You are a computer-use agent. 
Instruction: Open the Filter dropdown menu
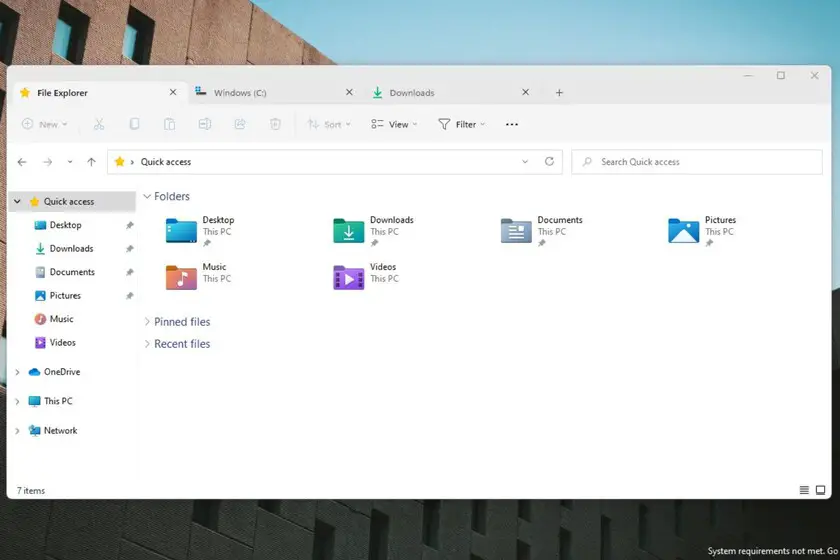coord(461,124)
